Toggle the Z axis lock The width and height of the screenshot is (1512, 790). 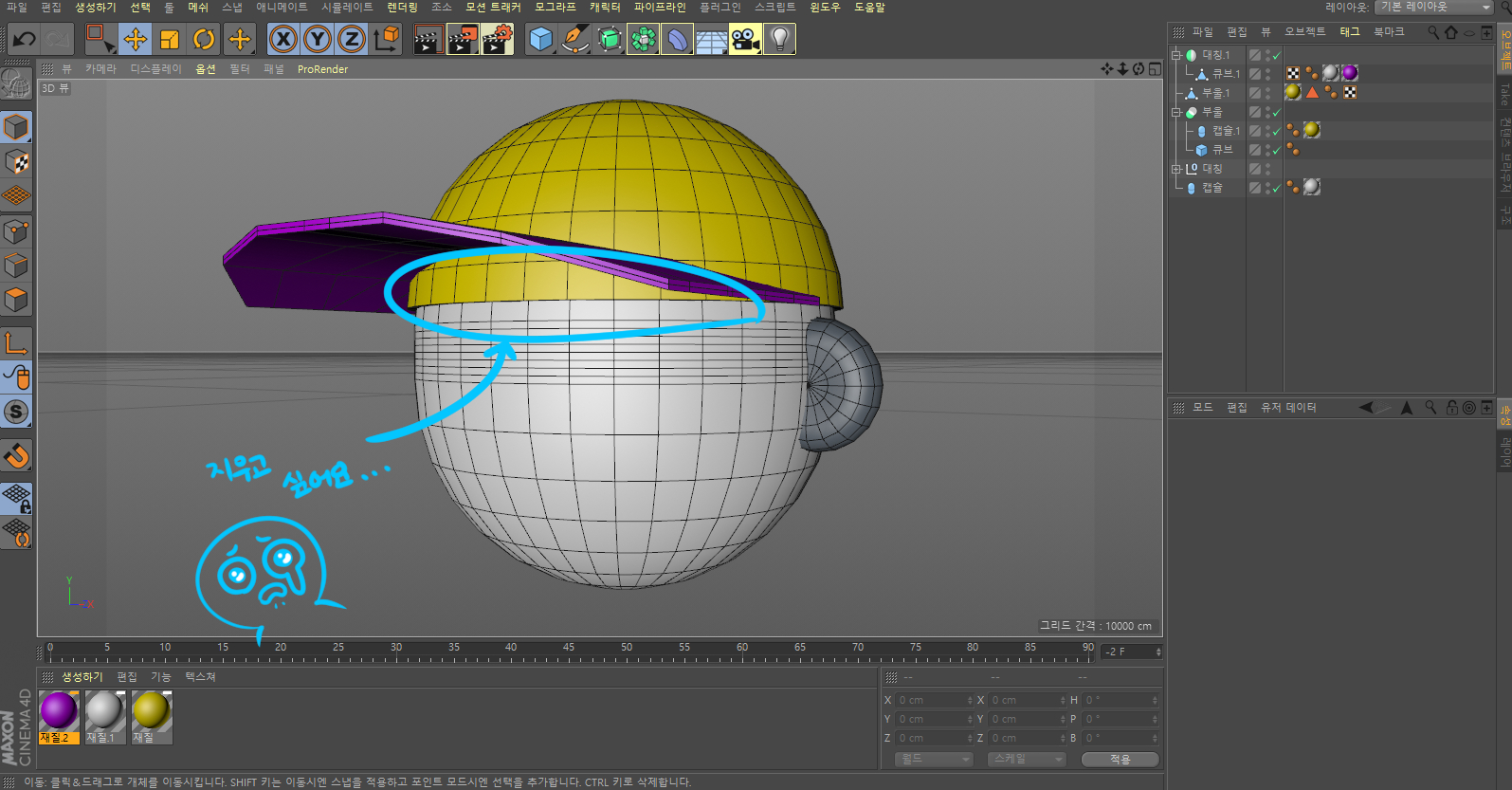[x=352, y=40]
